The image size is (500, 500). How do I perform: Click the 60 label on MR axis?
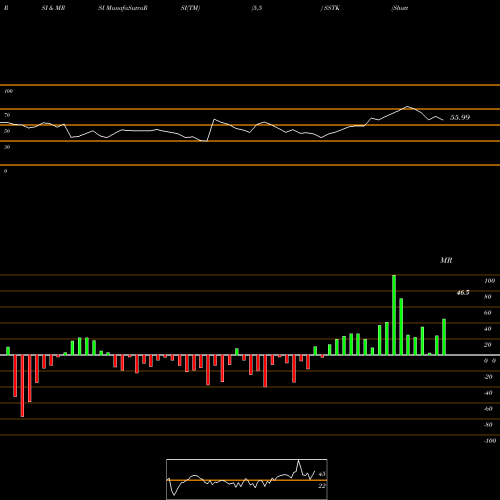point(488,313)
